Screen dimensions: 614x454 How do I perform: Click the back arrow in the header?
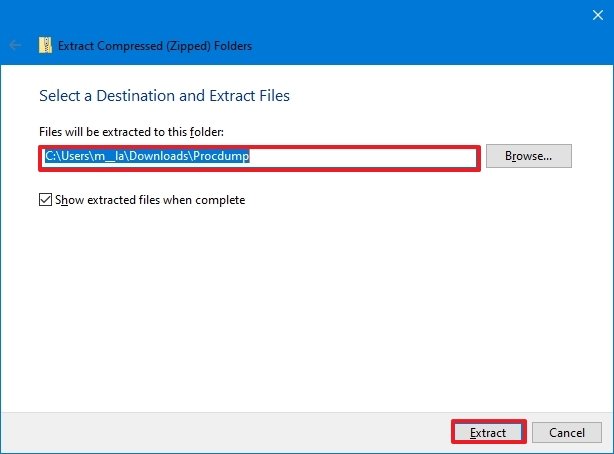pyautogui.click(x=15, y=45)
